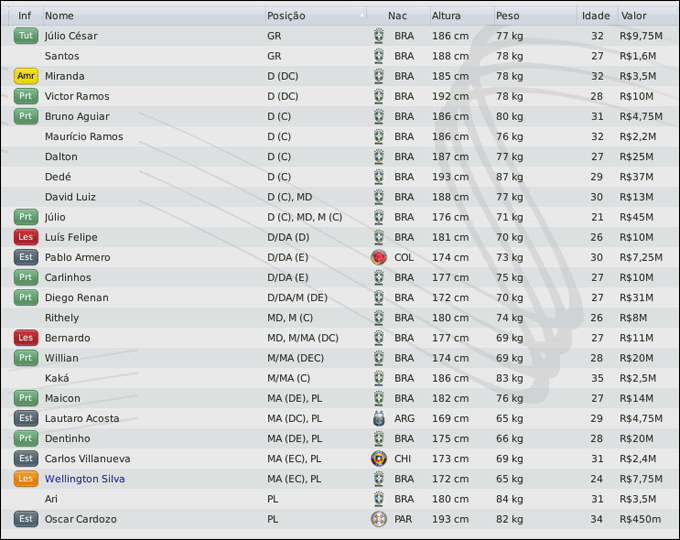The height and width of the screenshot is (540, 680).
Task: Sort the squad by the Valor column
Action: 634,16
